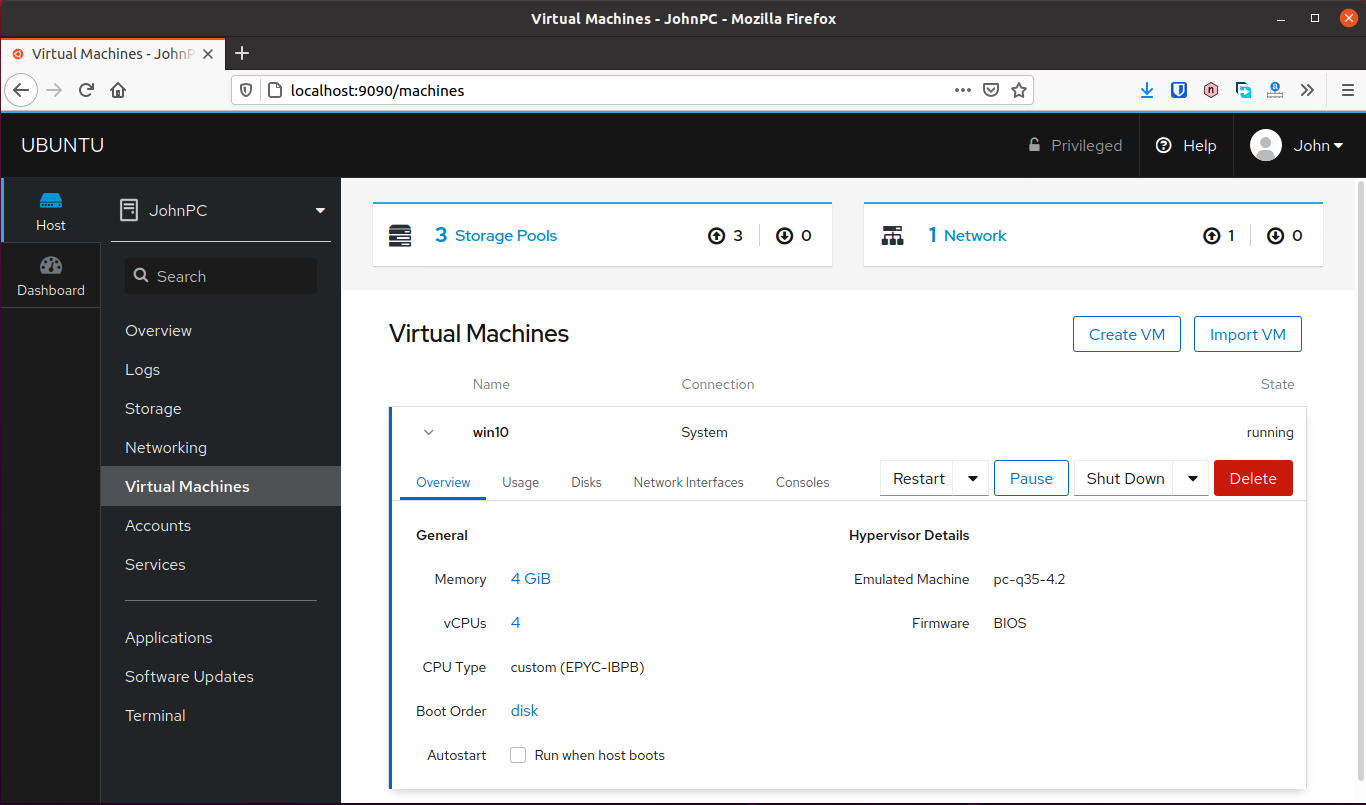This screenshot has height=805, width=1366.
Task: Click the search magnifier icon
Action: [x=141, y=276]
